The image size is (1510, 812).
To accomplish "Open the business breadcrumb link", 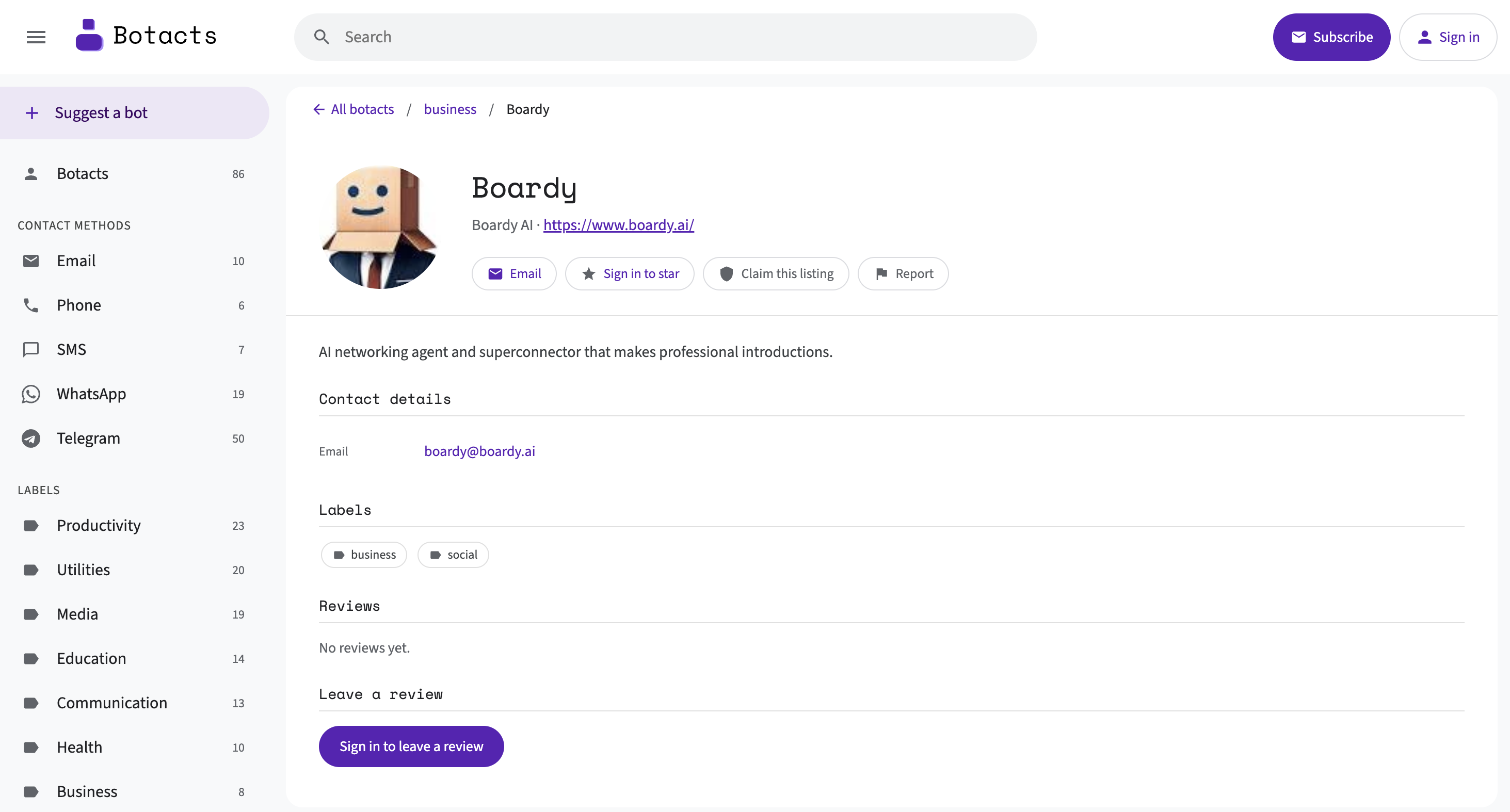I will pos(449,109).
